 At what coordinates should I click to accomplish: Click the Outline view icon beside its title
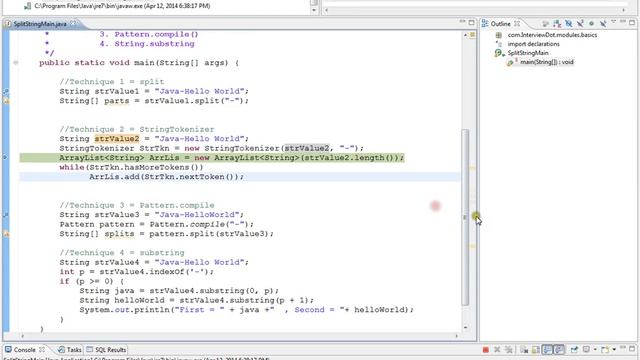tap(485, 24)
